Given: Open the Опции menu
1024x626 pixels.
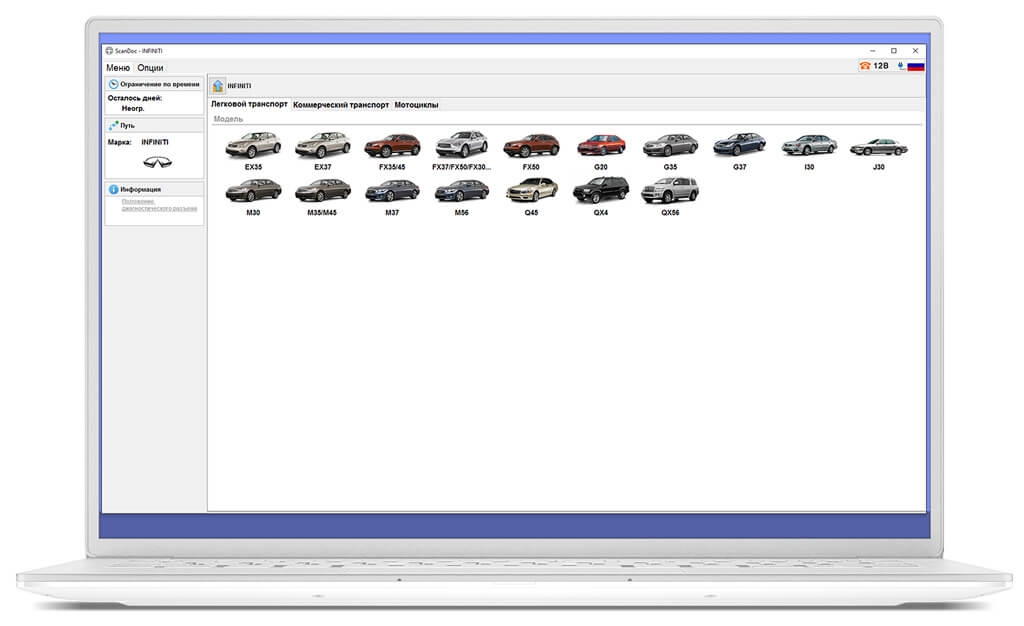Looking at the screenshot, I should (x=150, y=67).
